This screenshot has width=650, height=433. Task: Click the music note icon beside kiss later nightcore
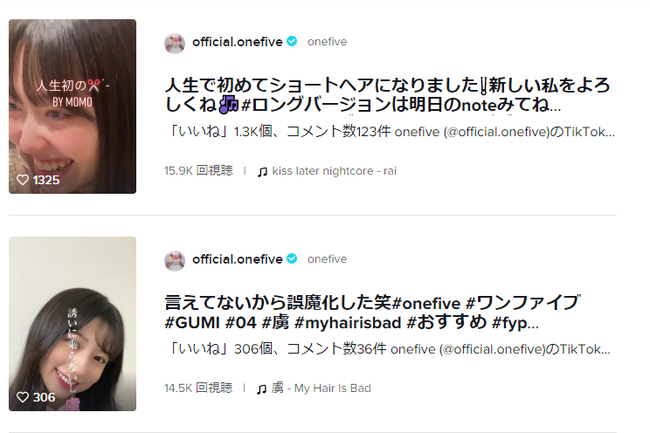[262, 171]
